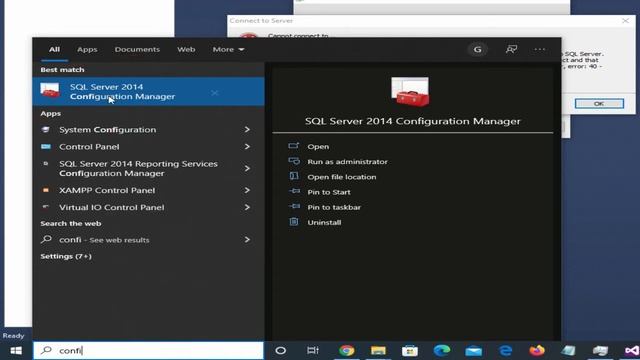This screenshot has height=360, width=640.
Task: Open the Settings (7+) results group
Action: point(66,256)
